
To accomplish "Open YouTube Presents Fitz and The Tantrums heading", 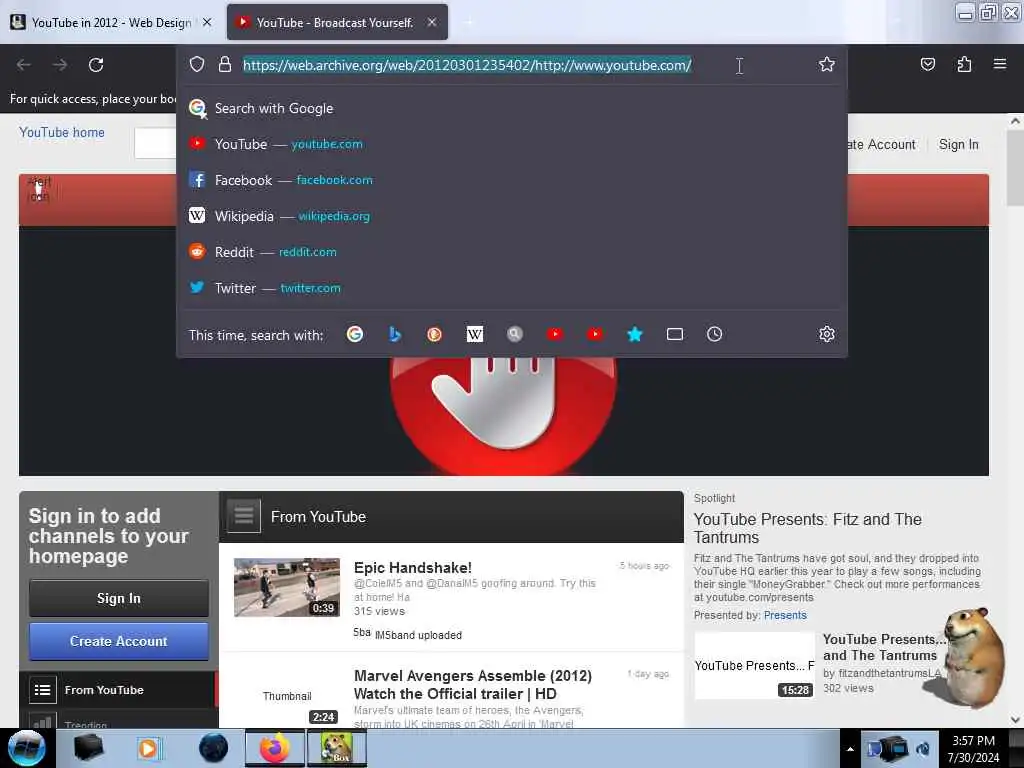I will click(x=808, y=528).
